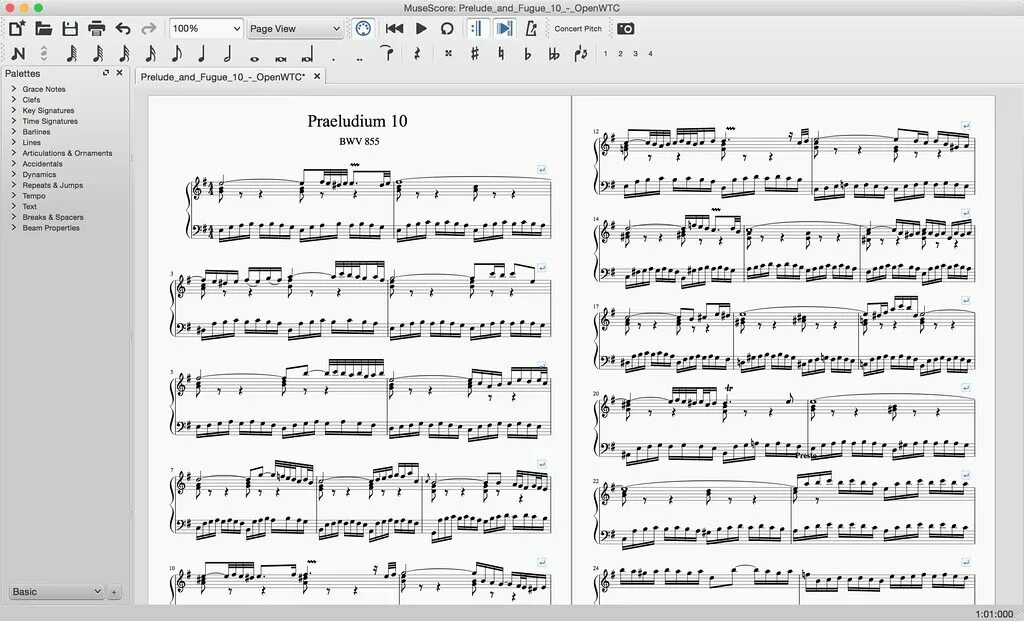Image resolution: width=1024 pixels, height=621 pixels.
Task: Switch to voice 1
Action: (605, 54)
